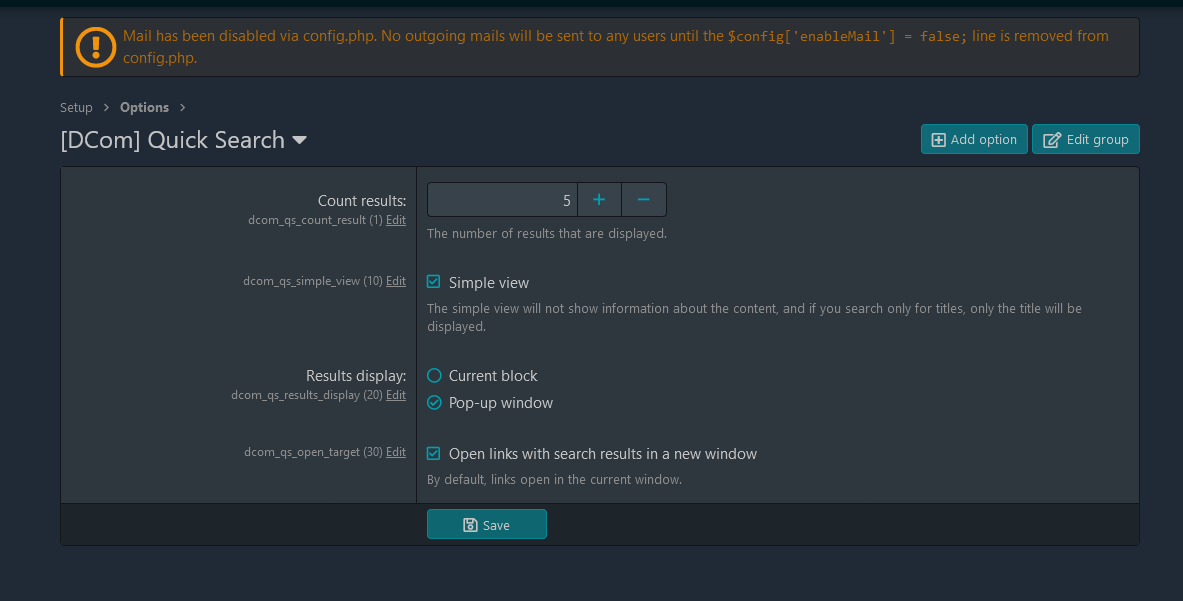1183x601 pixels.
Task: Select the Current block radio option
Action: [x=434, y=376]
